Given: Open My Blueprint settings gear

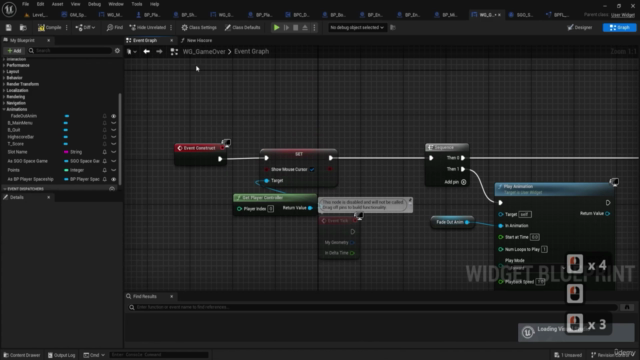Looking at the screenshot, I should click(118, 51).
